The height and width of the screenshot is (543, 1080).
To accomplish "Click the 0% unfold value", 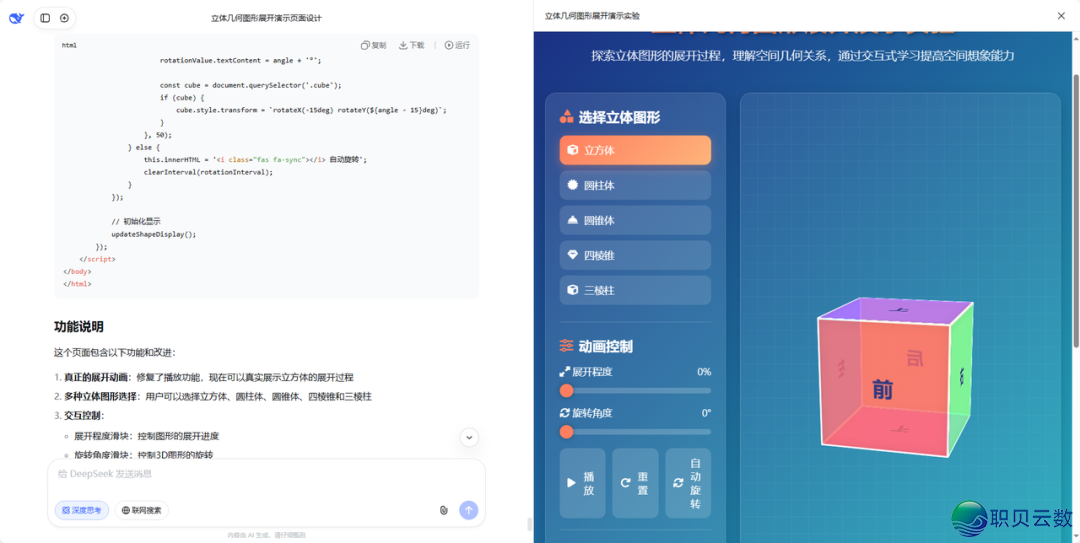I will click(x=704, y=372).
